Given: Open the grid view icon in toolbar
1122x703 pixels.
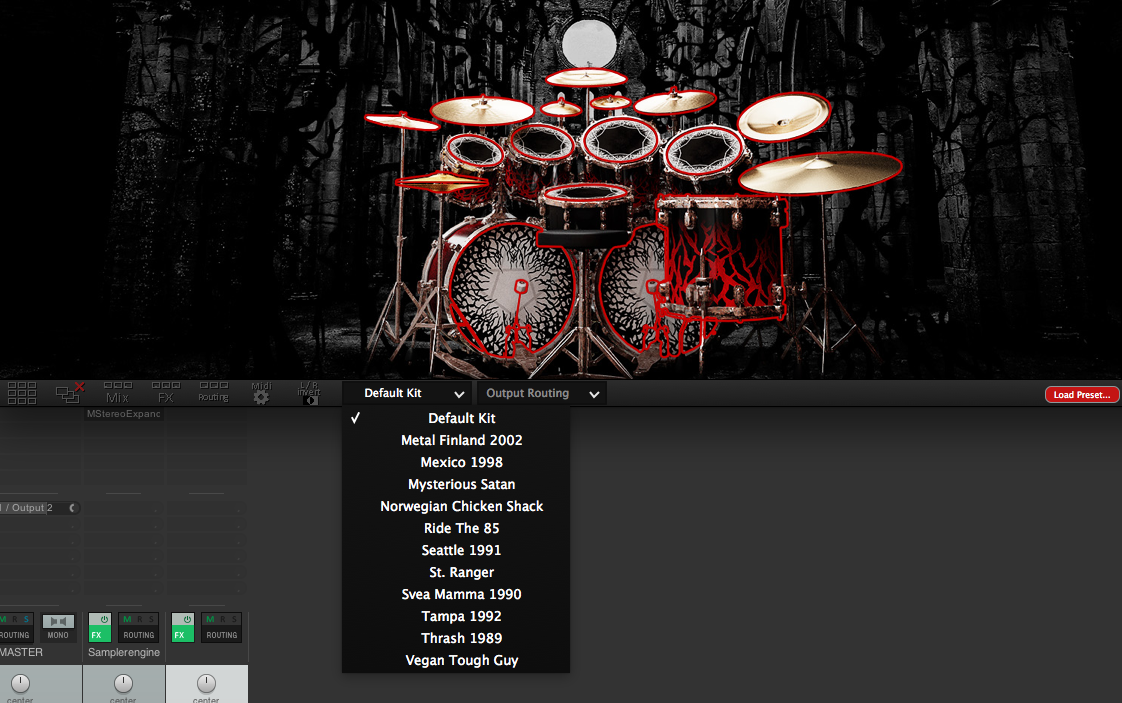Looking at the screenshot, I should 21,393.
